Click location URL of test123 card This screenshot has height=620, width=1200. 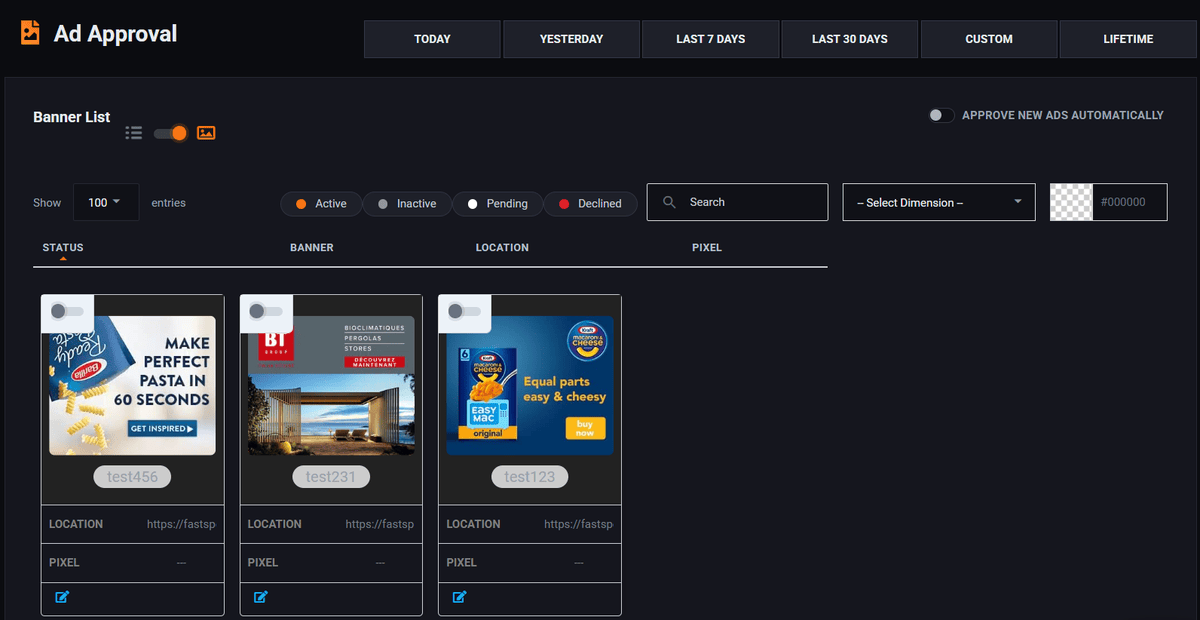[579, 524]
